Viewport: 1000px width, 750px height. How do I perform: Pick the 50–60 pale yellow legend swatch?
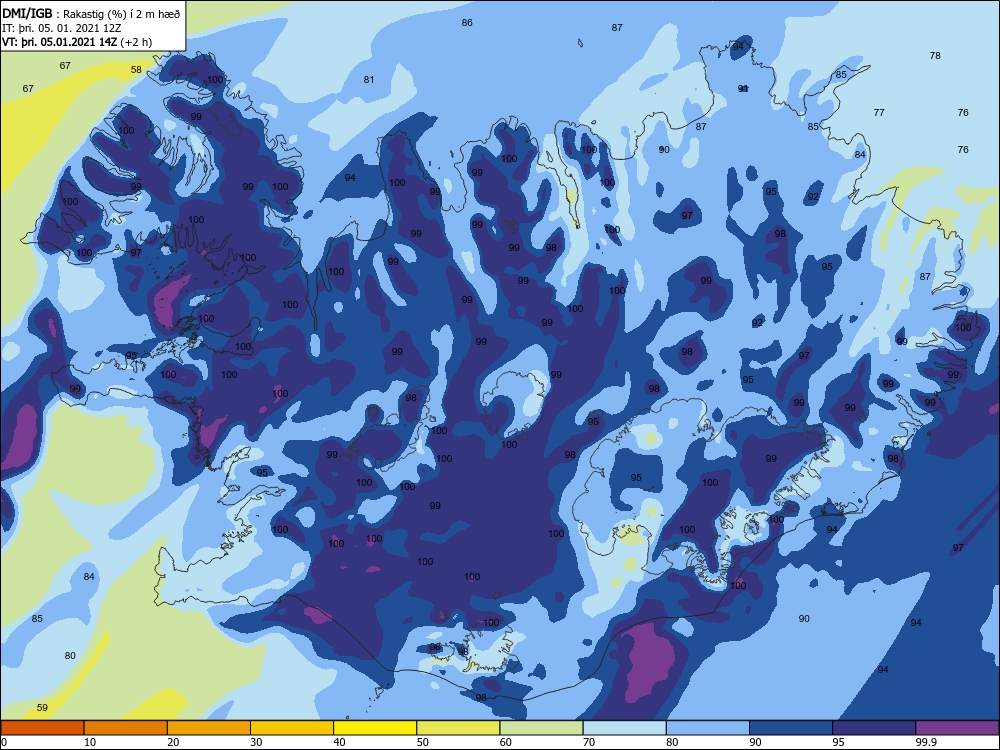tap(458, 728)
